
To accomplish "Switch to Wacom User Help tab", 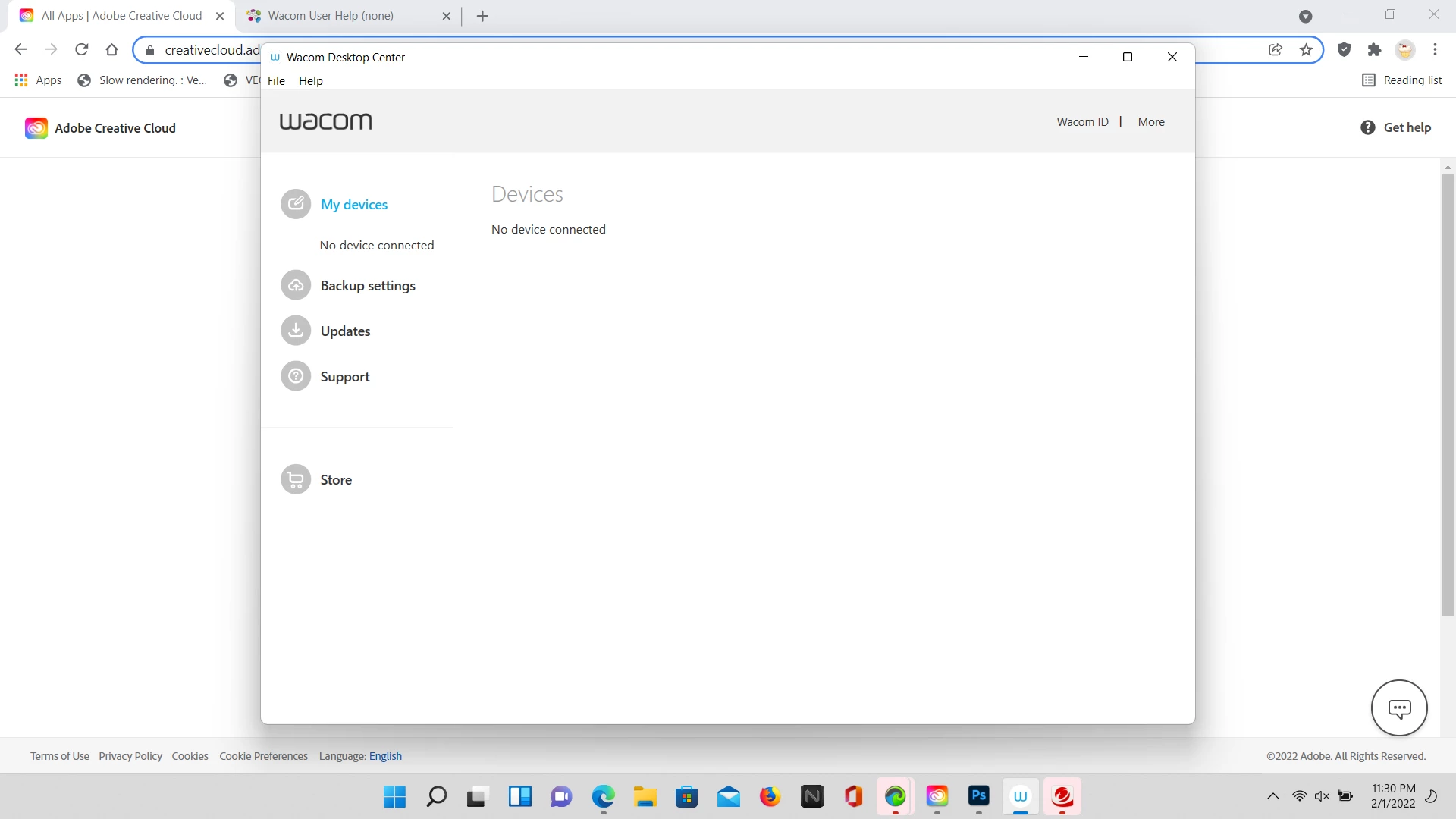I will tap(331, 16).
